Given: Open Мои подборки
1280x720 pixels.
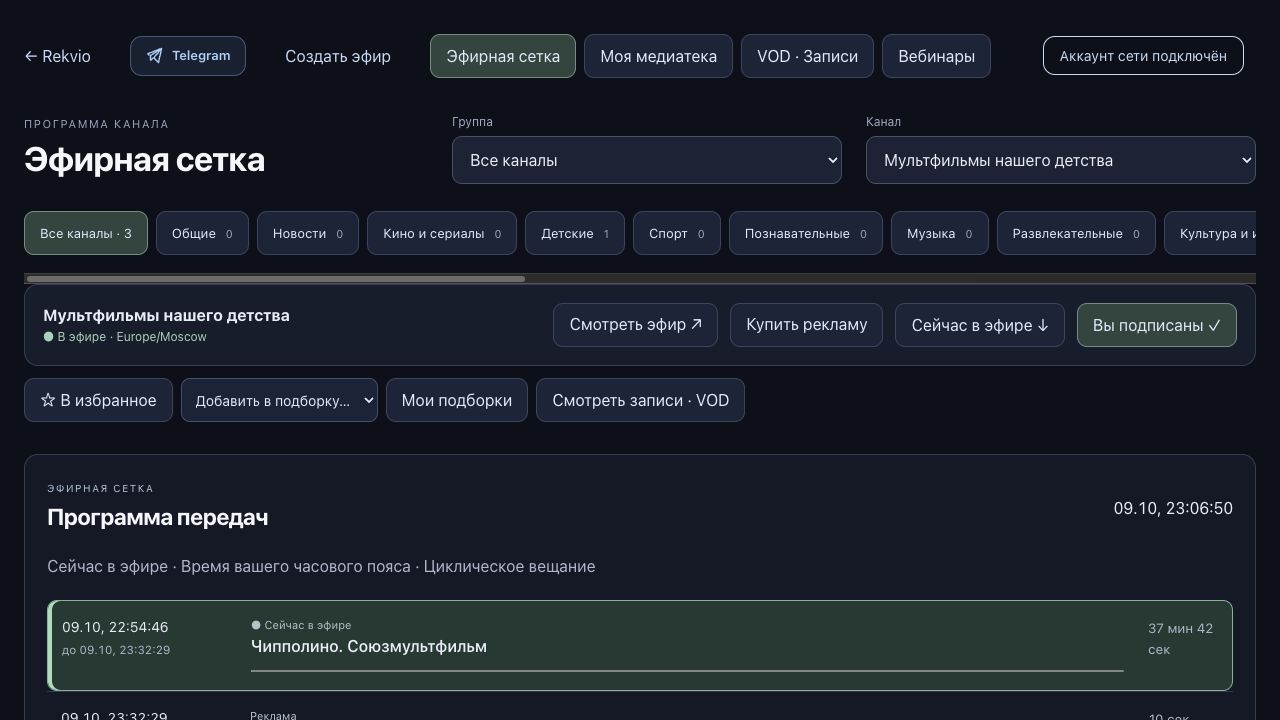Looking at the screenshot, I should tap(457, 400).
